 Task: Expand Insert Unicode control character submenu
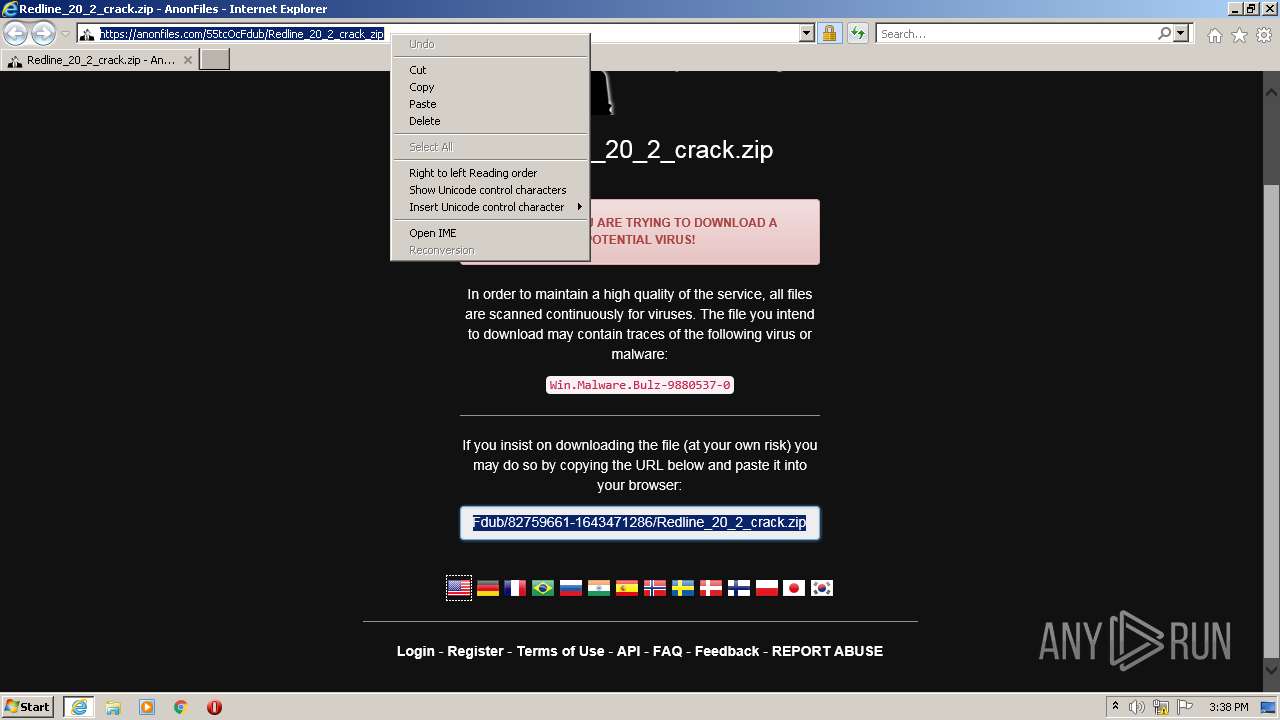point(490,207)
